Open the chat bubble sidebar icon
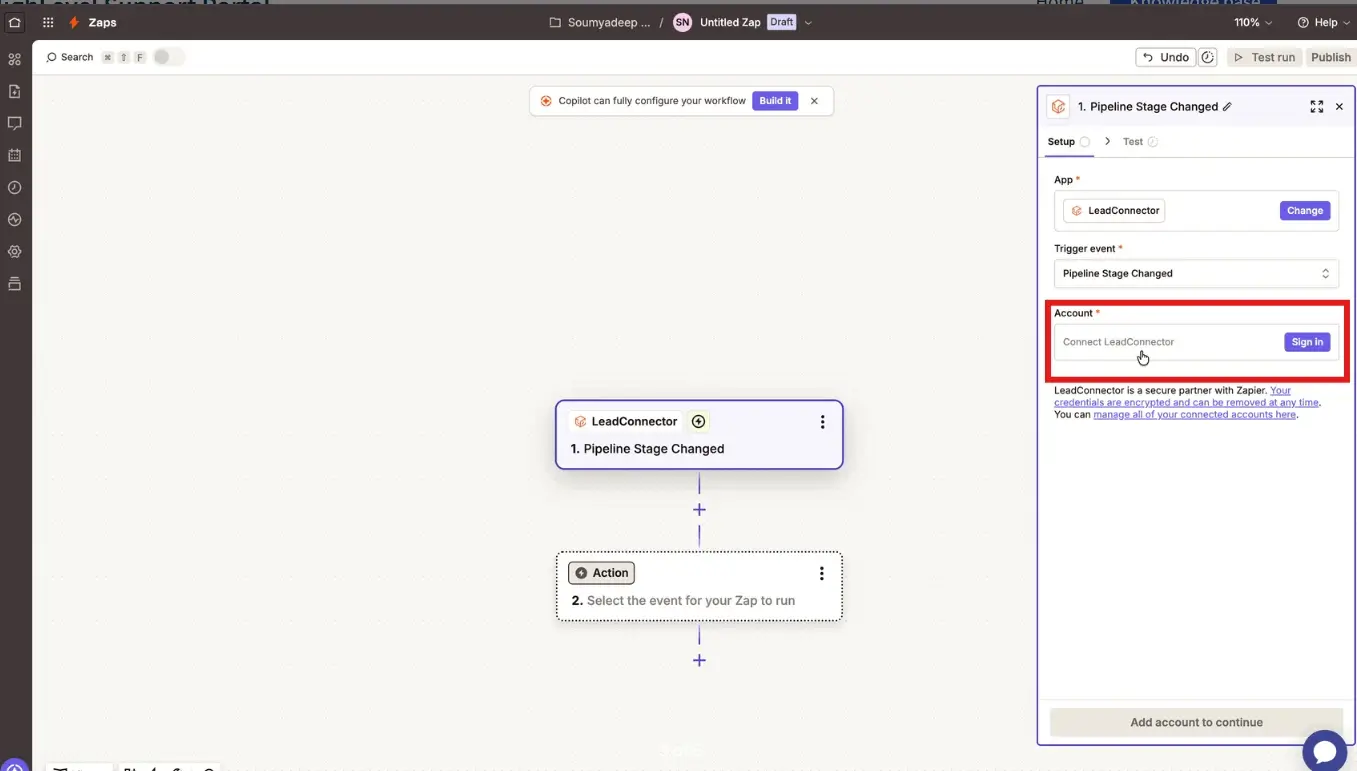Viewport: 1357px width, 771px height. click(x=14, y=124)
